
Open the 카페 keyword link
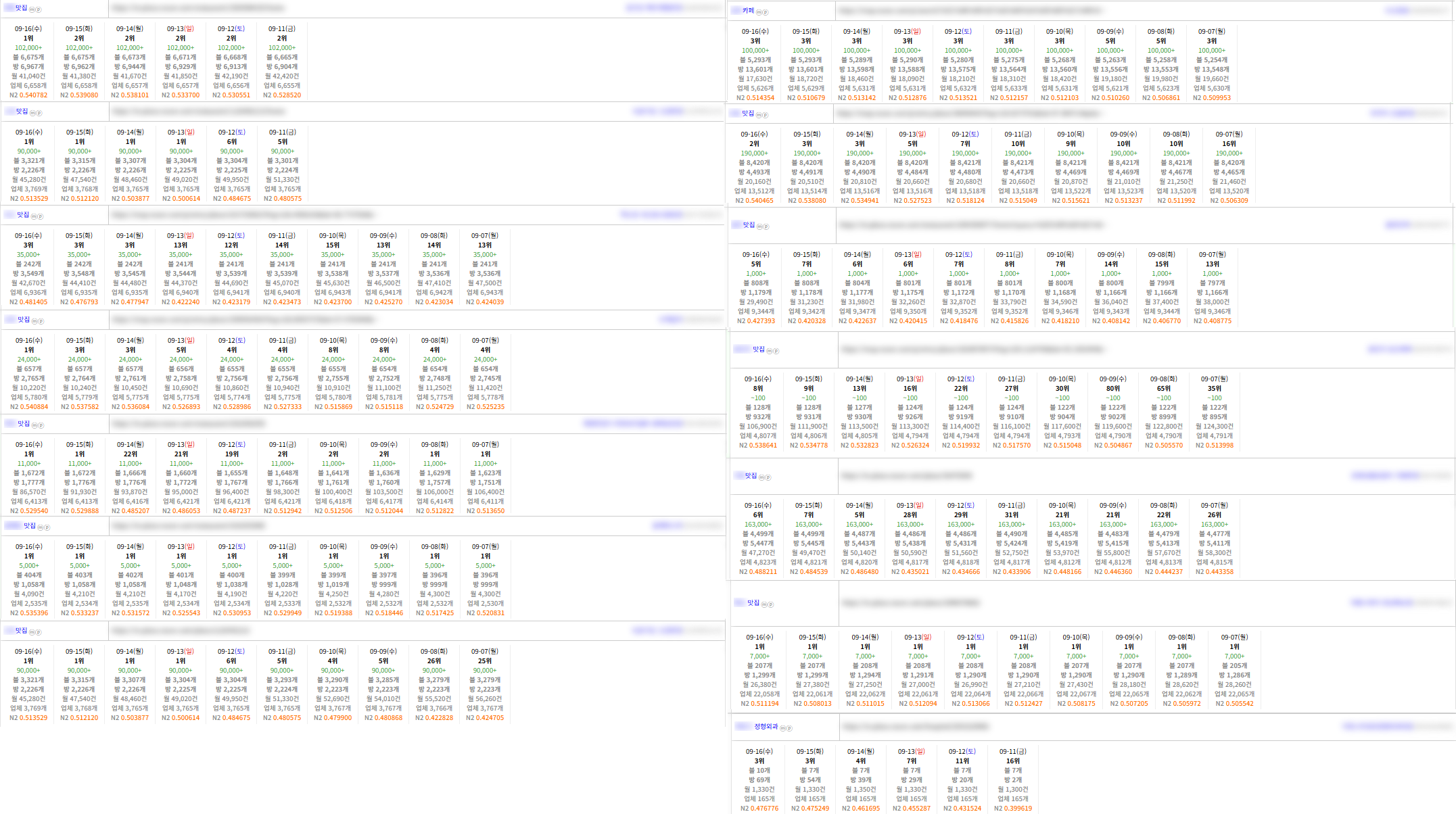pyautogui.click(x=748, y=11)
